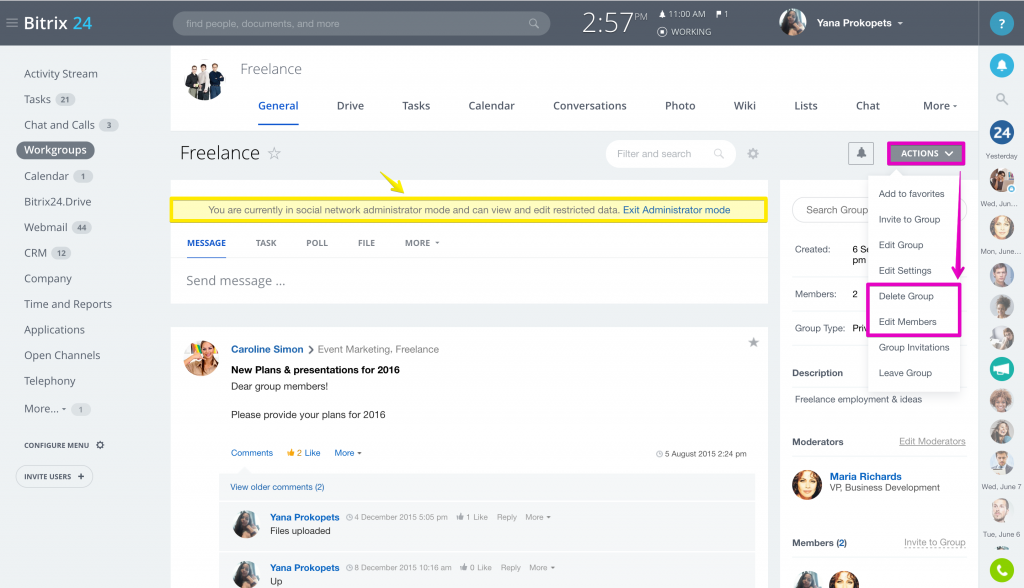Image resolution: width=1024 pixels, height=588 pixels.
Task: Choose Edit Members from the menu
Action: pos(907,321)
